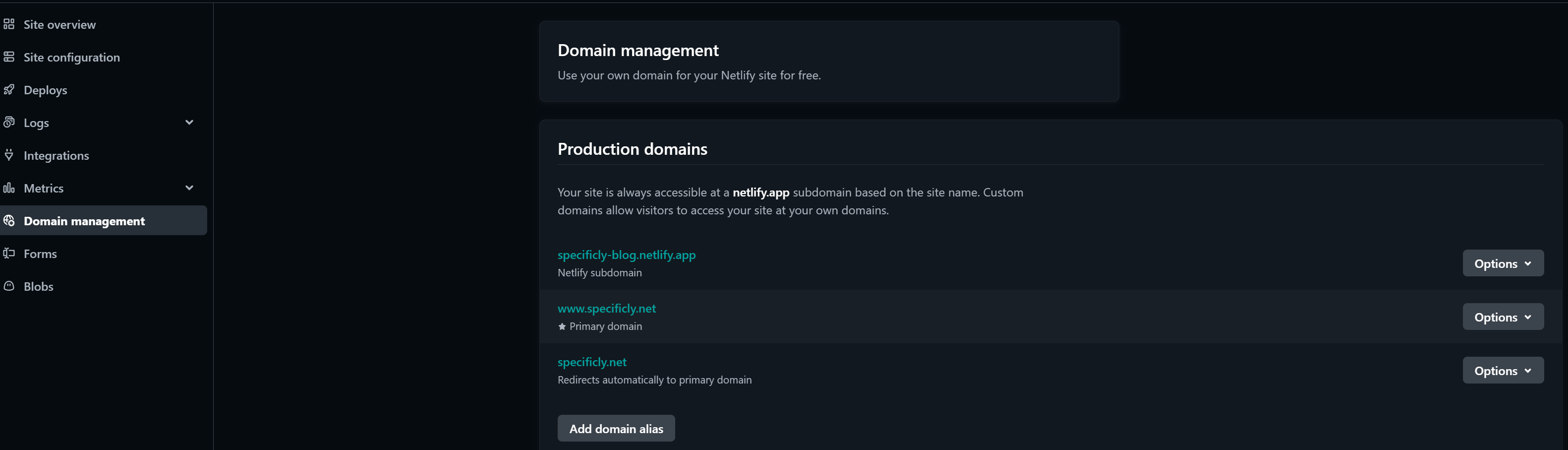Open Options for www.specificly.net
This screenshot has height=450, width=1568.
pyautogui.click(x=1503, y=317)
